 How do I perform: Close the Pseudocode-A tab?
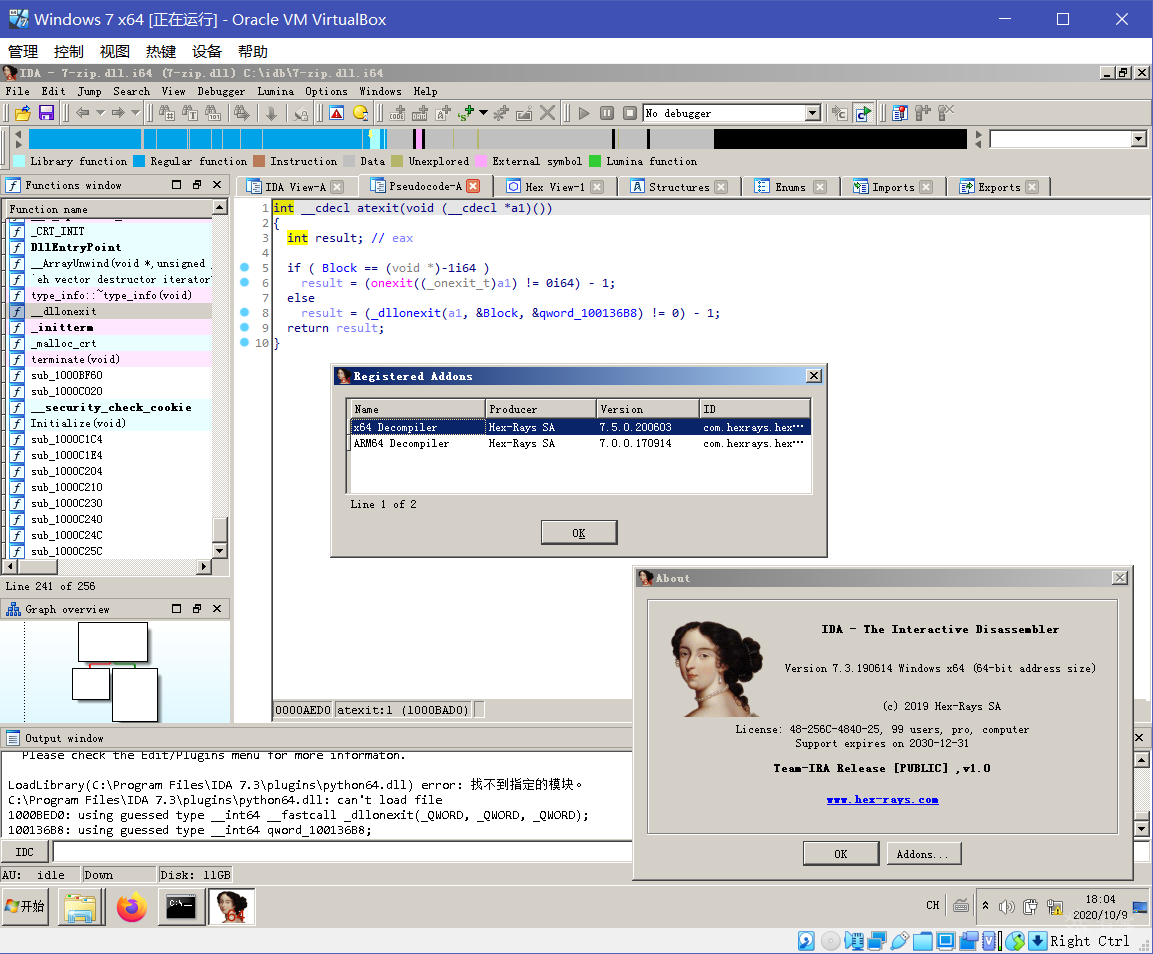tap(474, 187)
